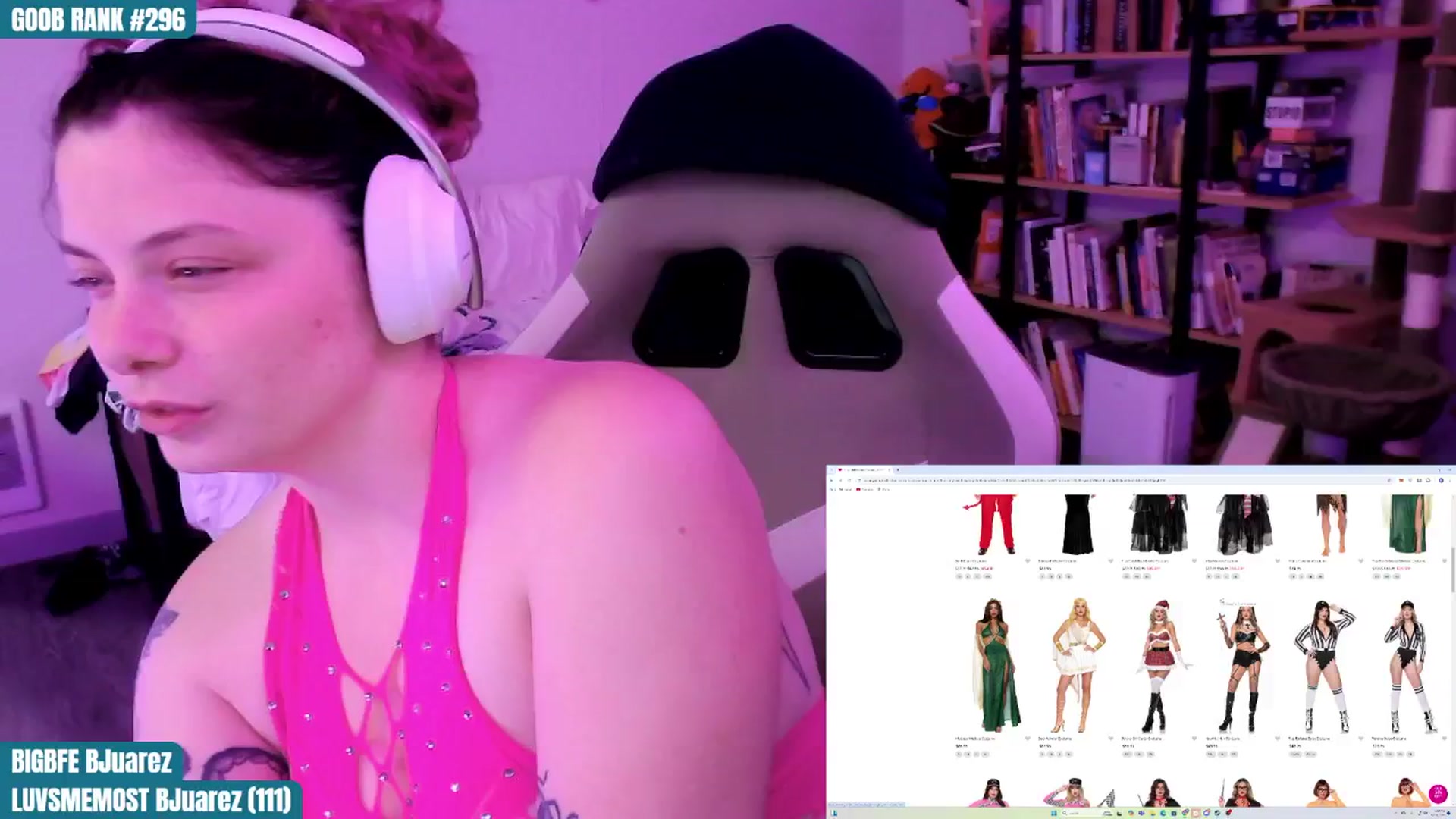Open the Windows Start button on taskbar
Image resolution: width=1456 pixels, height=819 pixels.
tap(1054, 813)
